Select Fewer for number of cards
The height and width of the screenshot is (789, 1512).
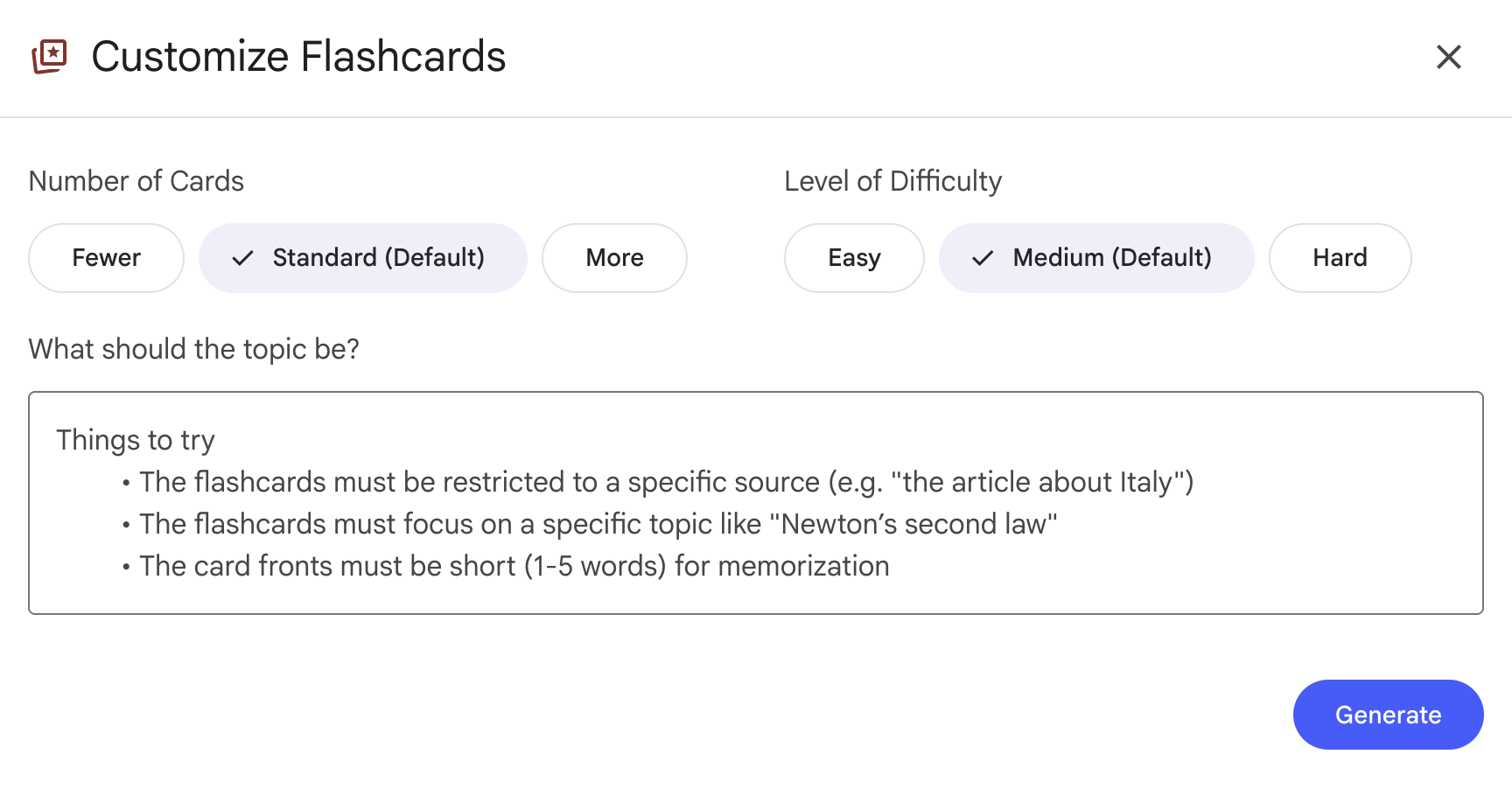coord(105,257)
